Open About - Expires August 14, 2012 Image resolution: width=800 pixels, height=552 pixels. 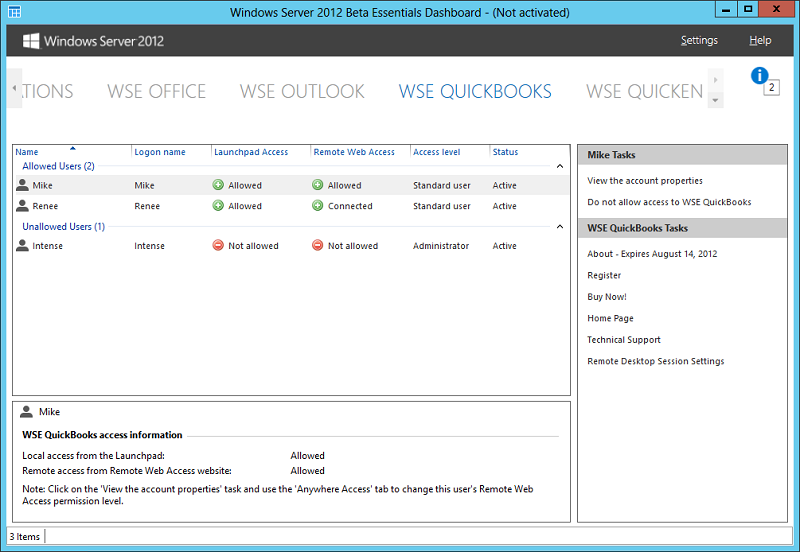click(652, 254)
